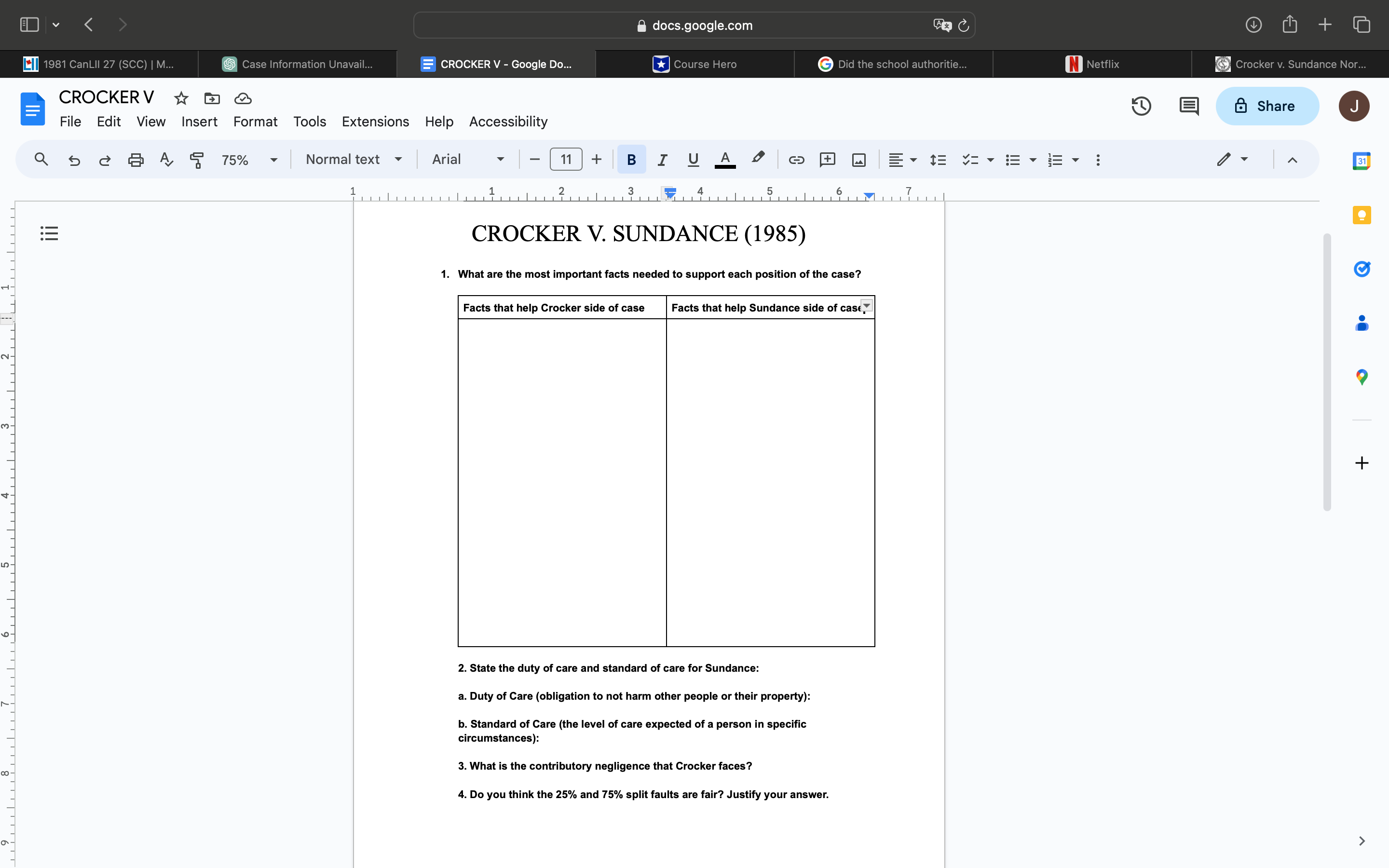Toggle bold formatting
Image resolution: width=1389 pixels, height=868 pixels.
(x=631, y=160)
